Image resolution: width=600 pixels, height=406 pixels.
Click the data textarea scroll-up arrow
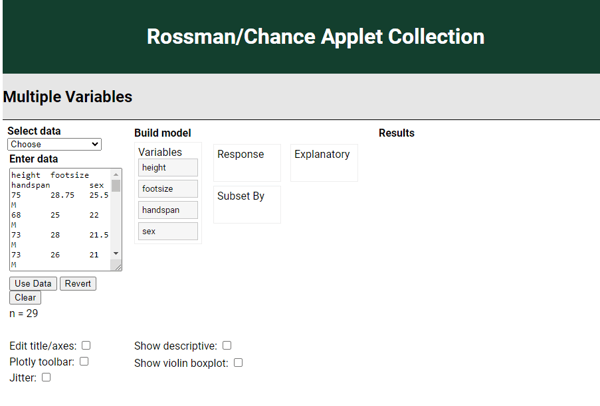(116, 174)
